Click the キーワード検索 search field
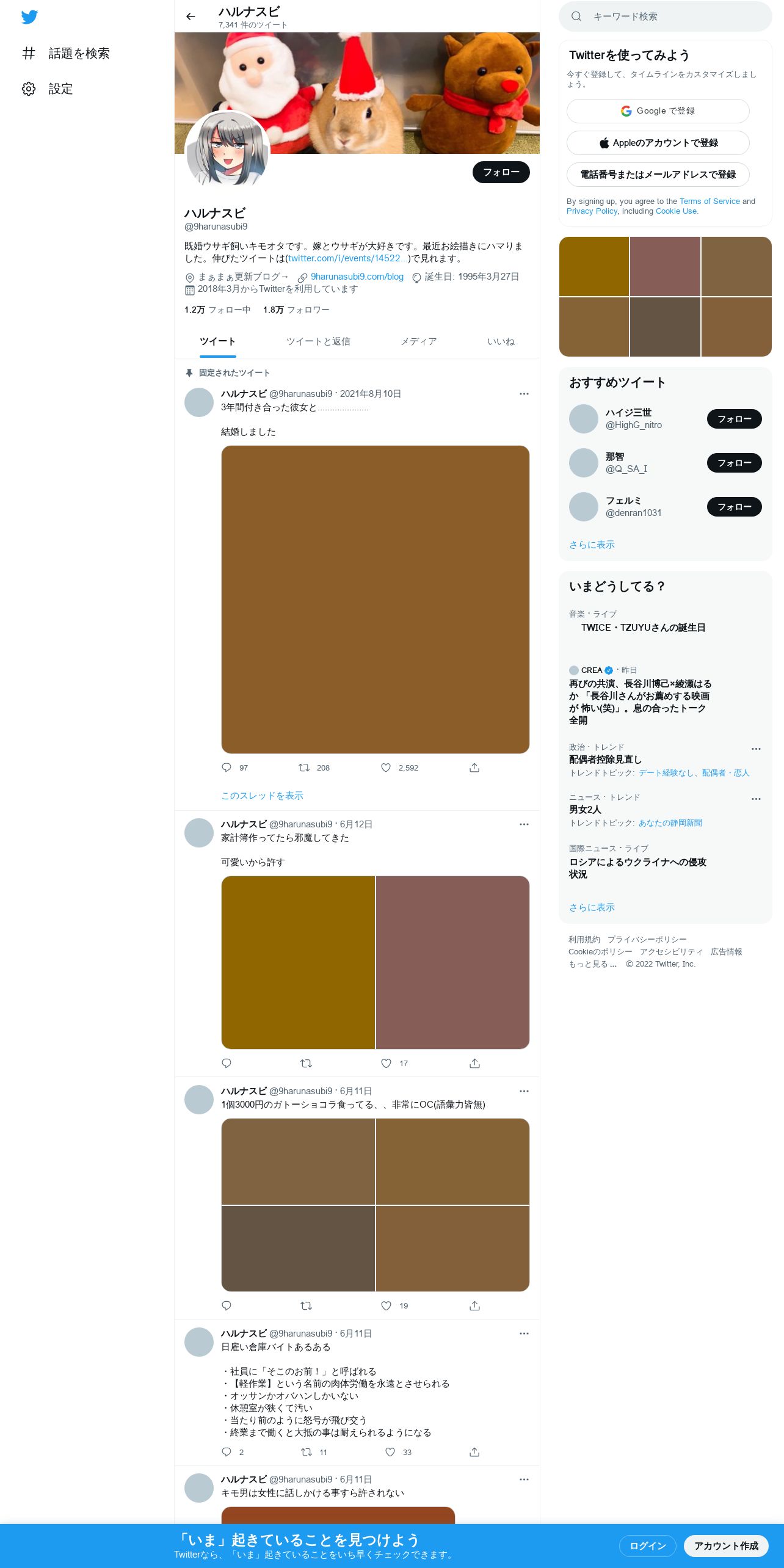This screenshot has width=784, height=1568. coord(666,16)
